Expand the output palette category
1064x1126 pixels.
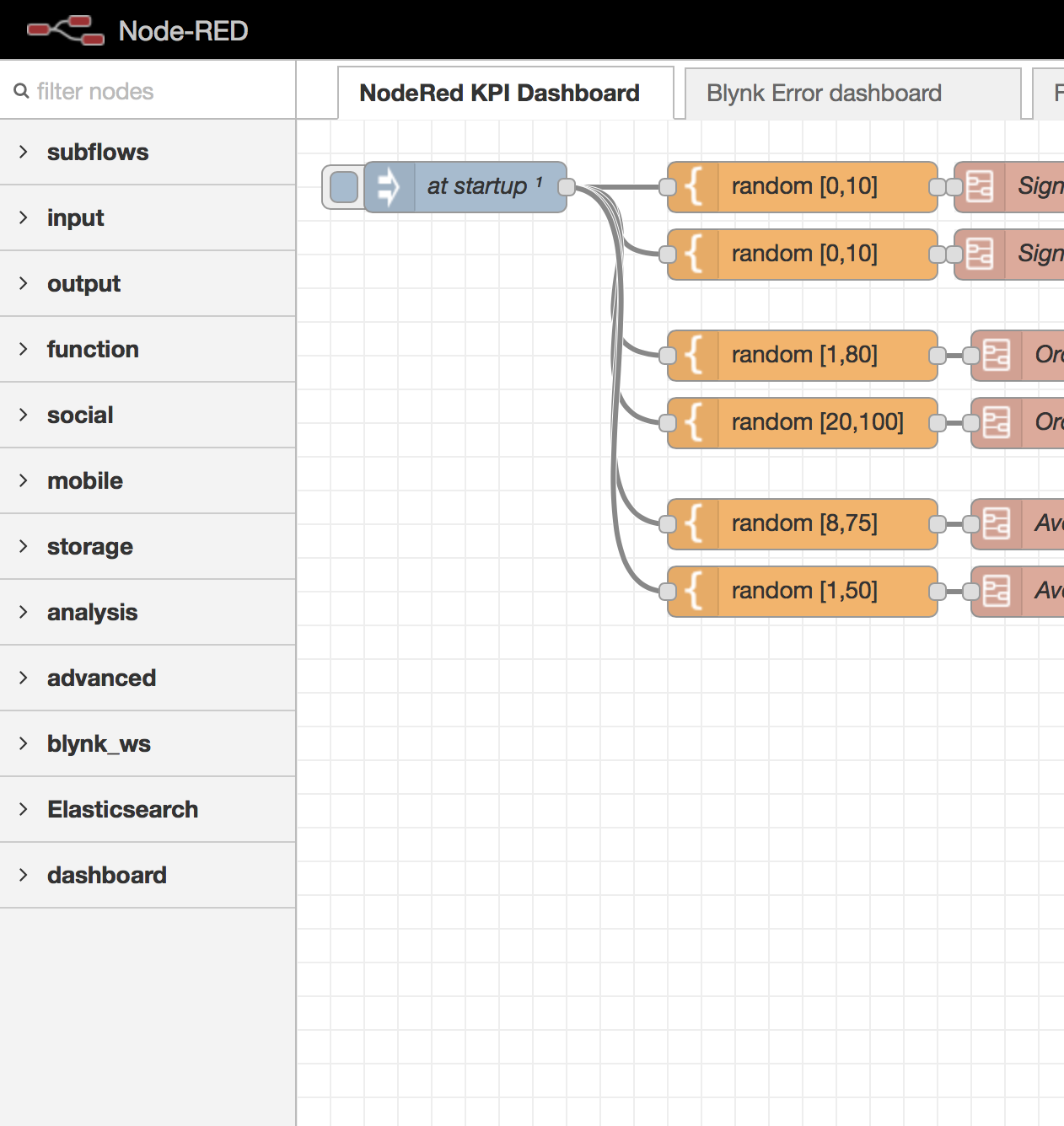[x=148, y=284]
